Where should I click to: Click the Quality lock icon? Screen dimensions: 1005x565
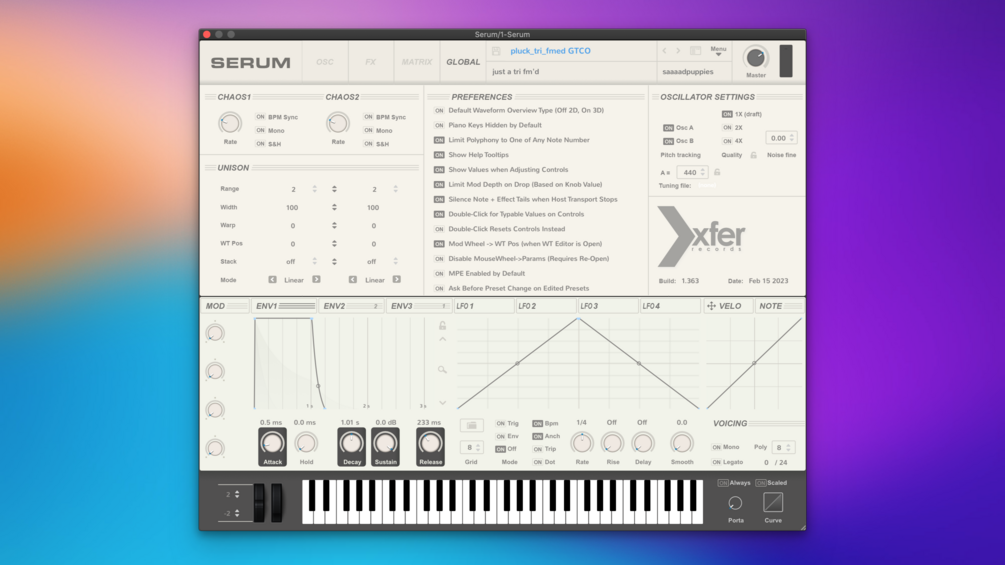point(754,155)
